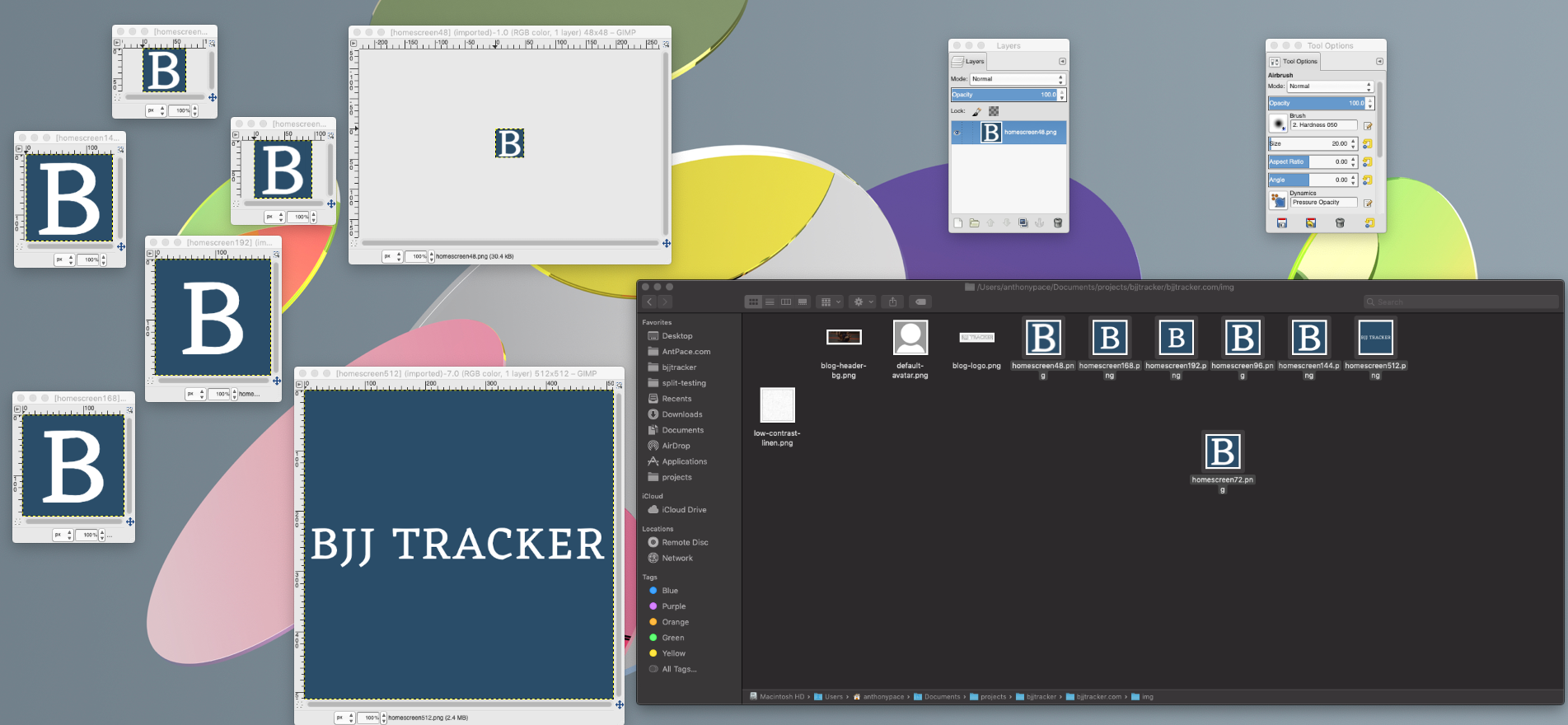
Task: Go back in Finder
Action: (x=649, y=302)
